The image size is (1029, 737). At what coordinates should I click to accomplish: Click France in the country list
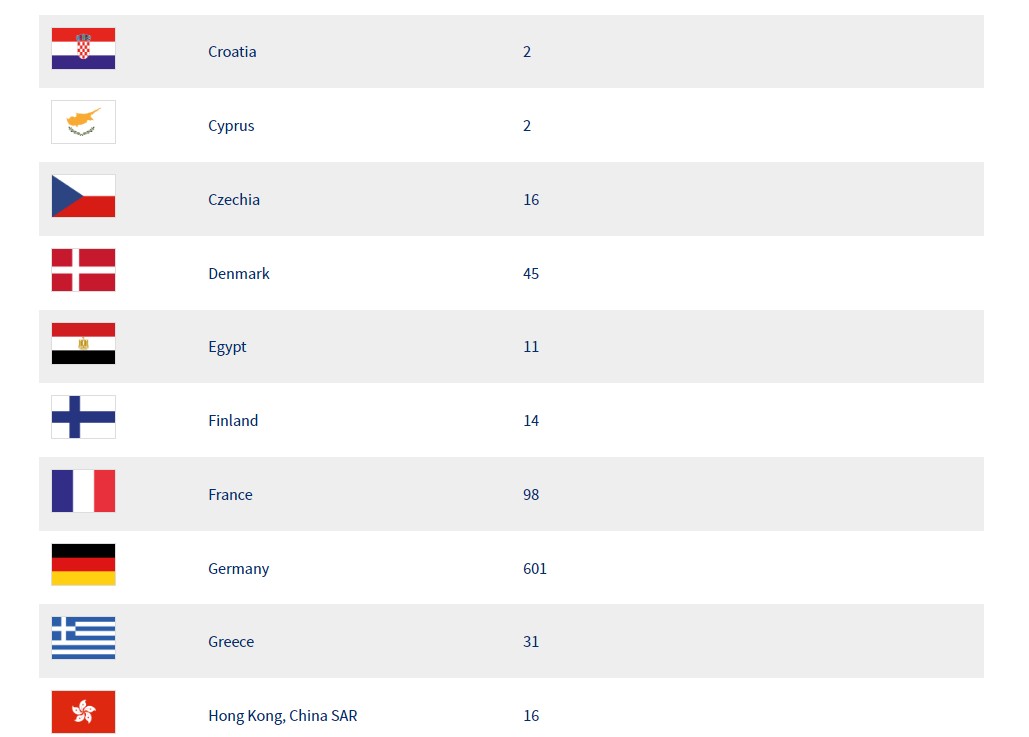click(230, 495)
